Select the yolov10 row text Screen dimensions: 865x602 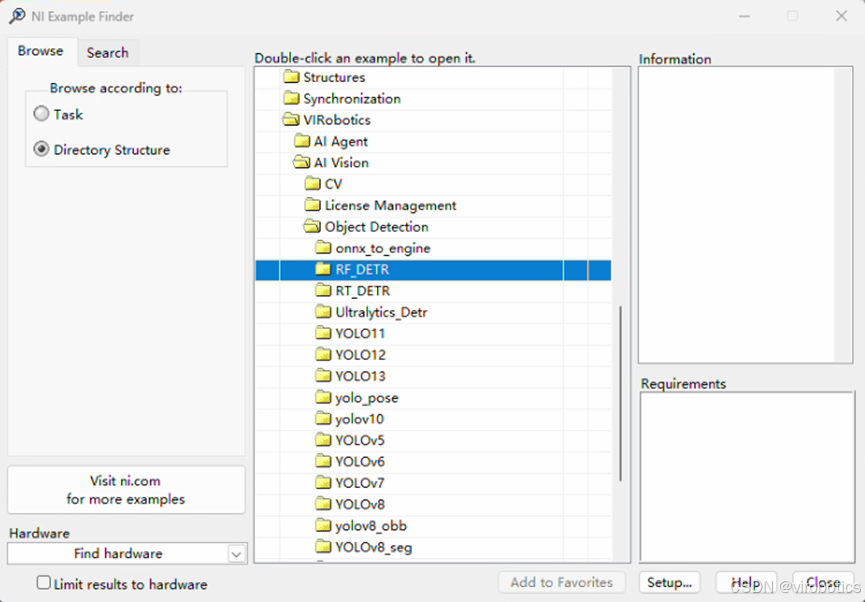(x=360, y=419)
